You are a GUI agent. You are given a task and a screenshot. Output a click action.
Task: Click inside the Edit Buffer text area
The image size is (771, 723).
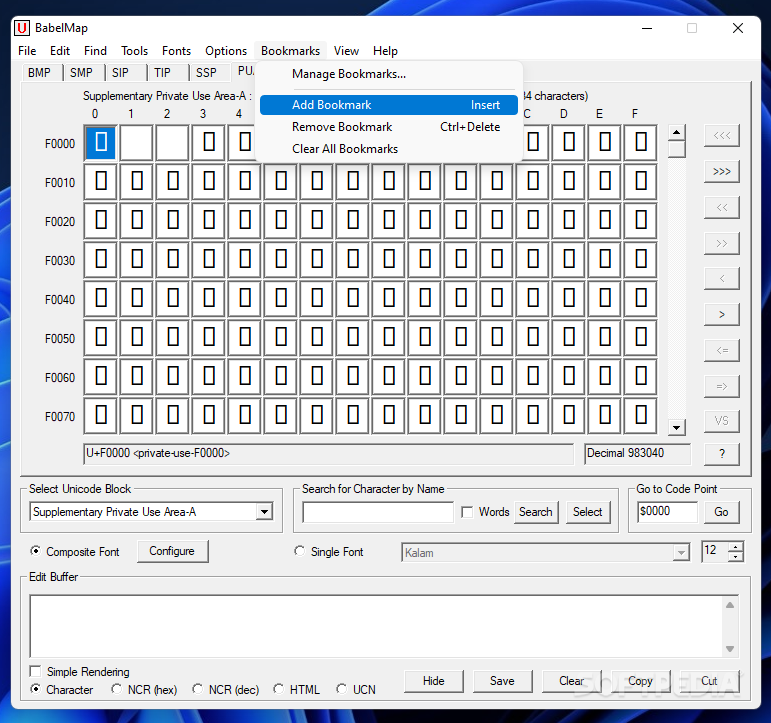tap(376, 626)
